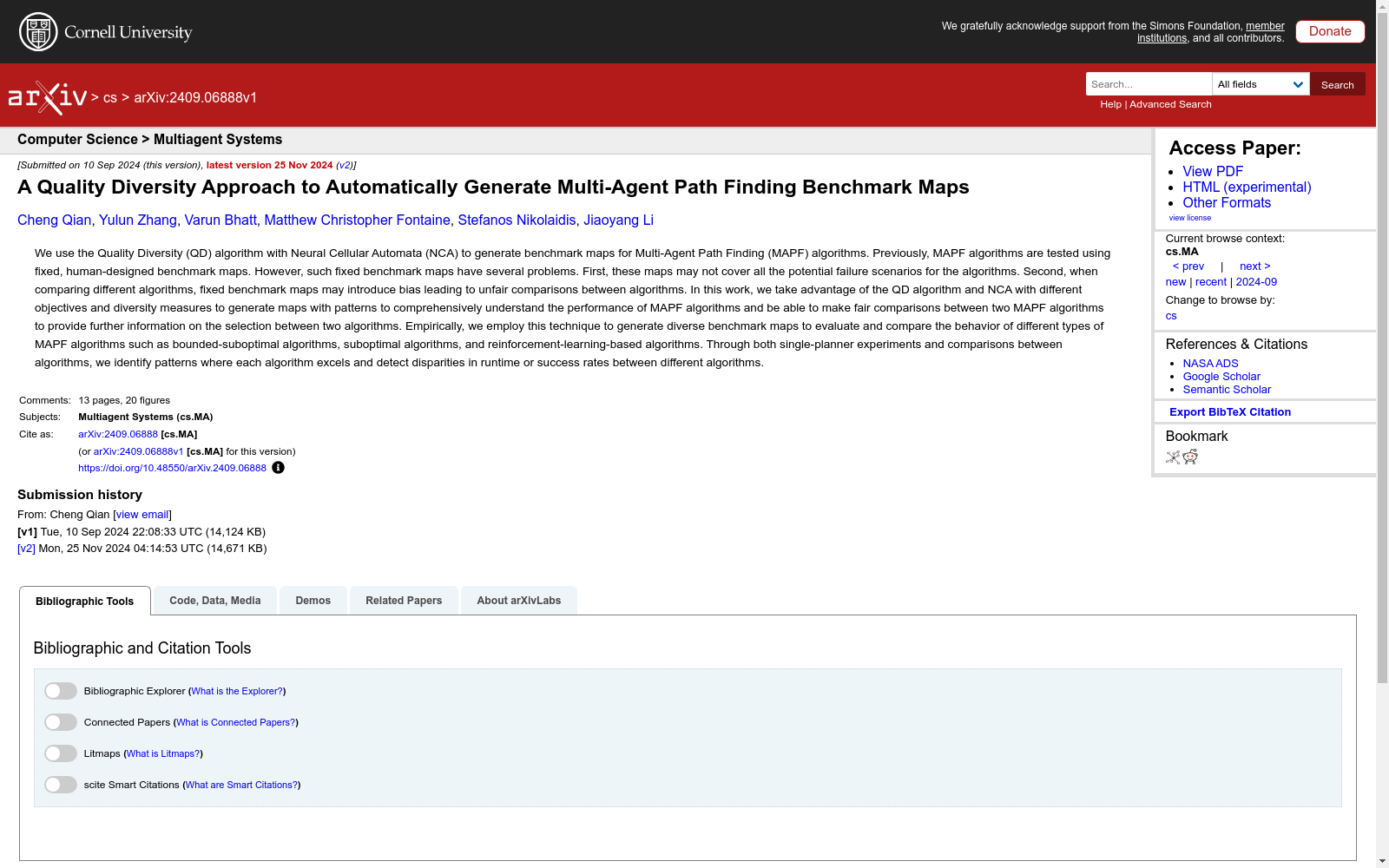Open Help link under search

tap(1111, 104)
